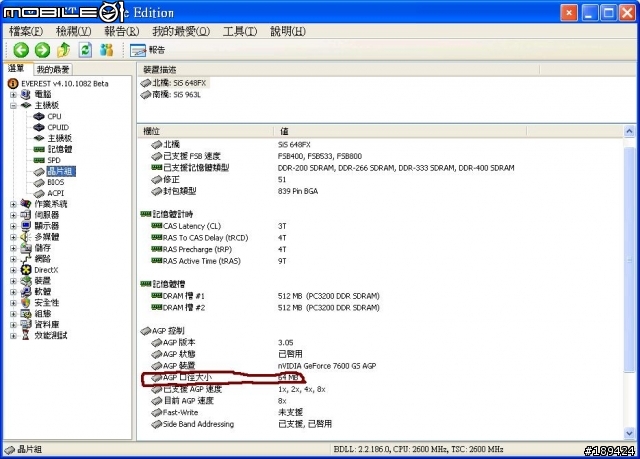The image size is (640, 459).
Task: Click the 顯示器 monitor icon in tree
Action: tap(26, 226)
